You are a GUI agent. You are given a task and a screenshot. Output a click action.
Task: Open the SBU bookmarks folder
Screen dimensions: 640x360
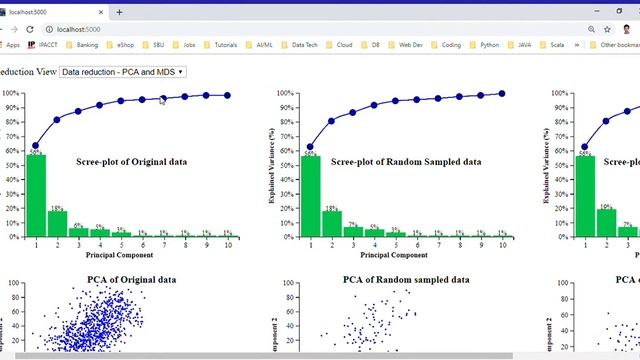tap(153, 45)
